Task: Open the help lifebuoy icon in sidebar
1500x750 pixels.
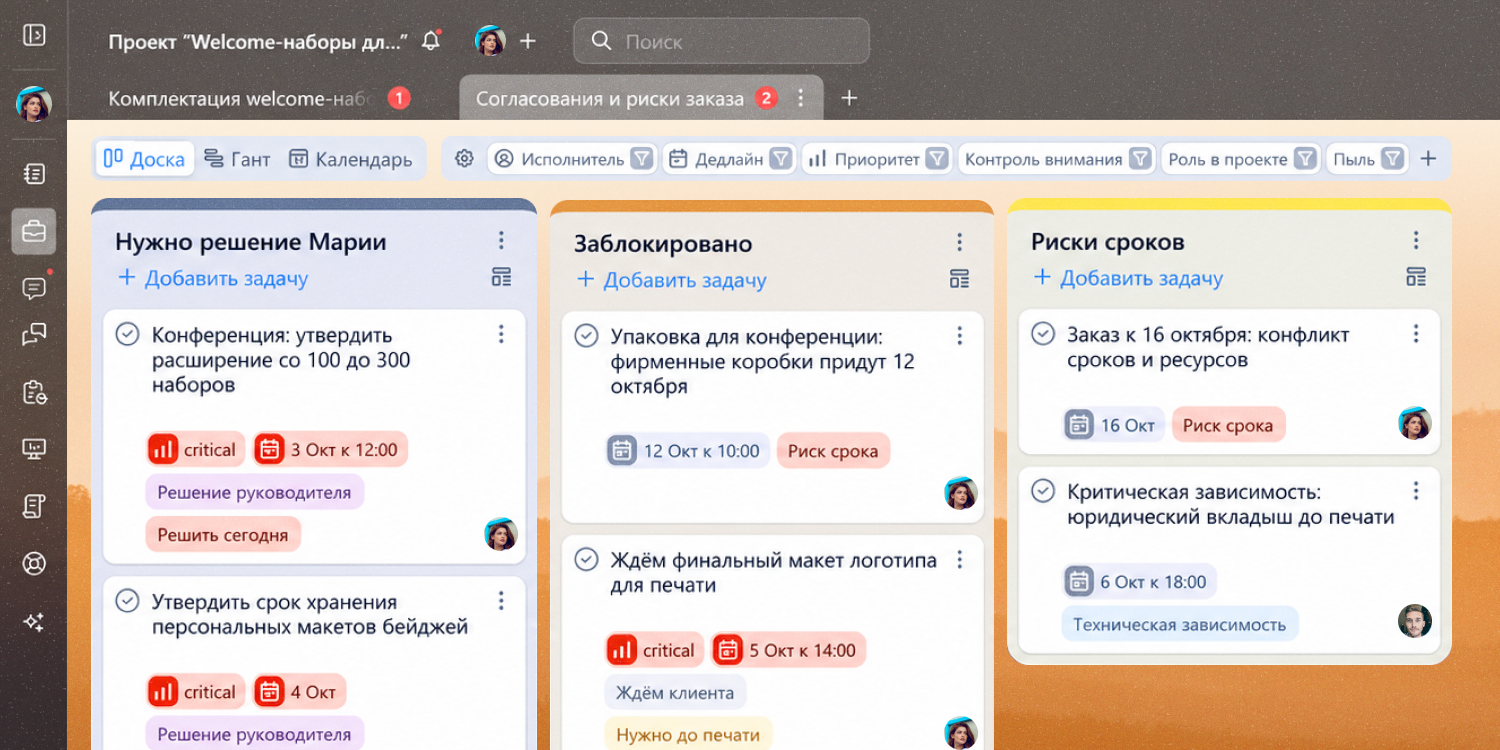Action: (x=34, y=564)
